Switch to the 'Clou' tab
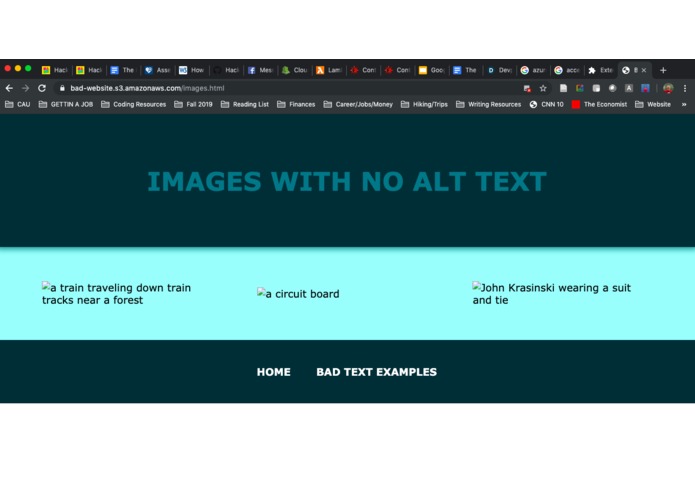Viewport: 695px width, 494px height. pyautogui.click(x=295, y=70)
